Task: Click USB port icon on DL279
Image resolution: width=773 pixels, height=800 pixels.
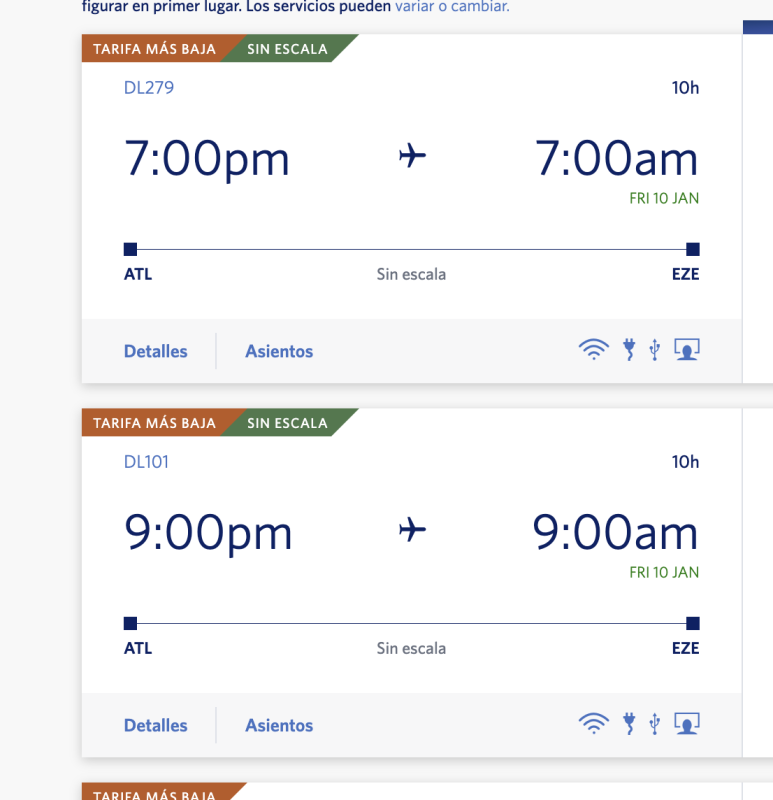Action: coord(654,350)
